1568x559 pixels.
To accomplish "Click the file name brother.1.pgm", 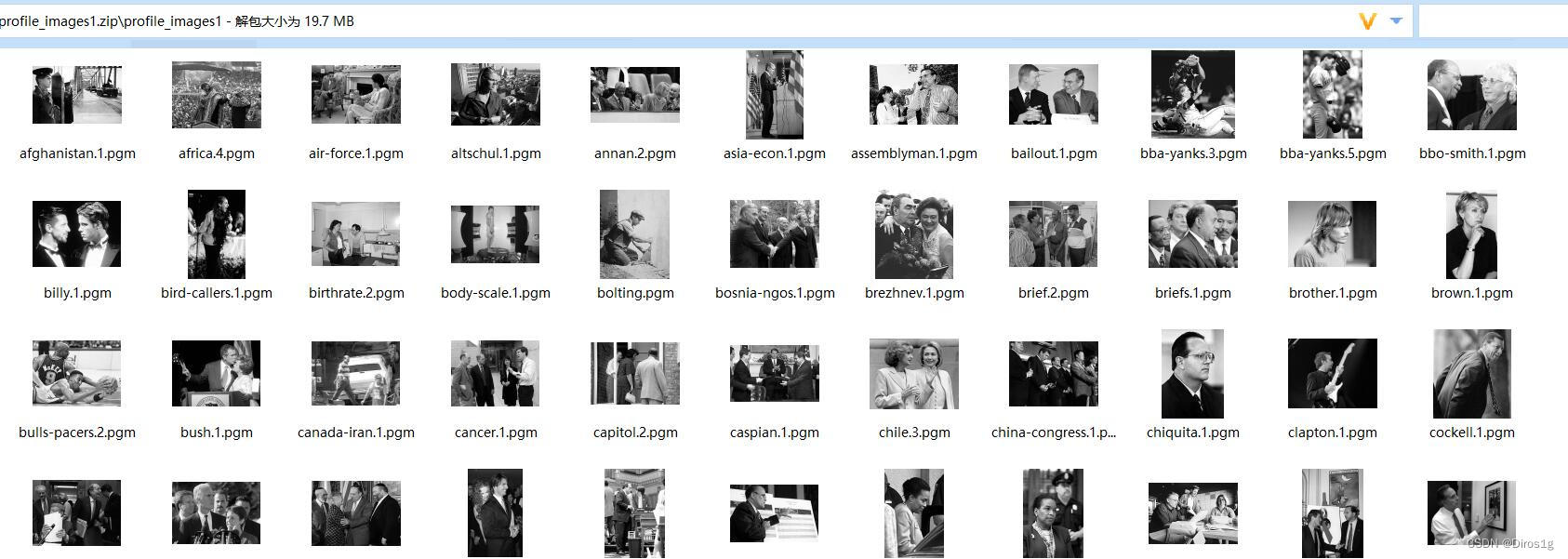I will click(1333, 293).
